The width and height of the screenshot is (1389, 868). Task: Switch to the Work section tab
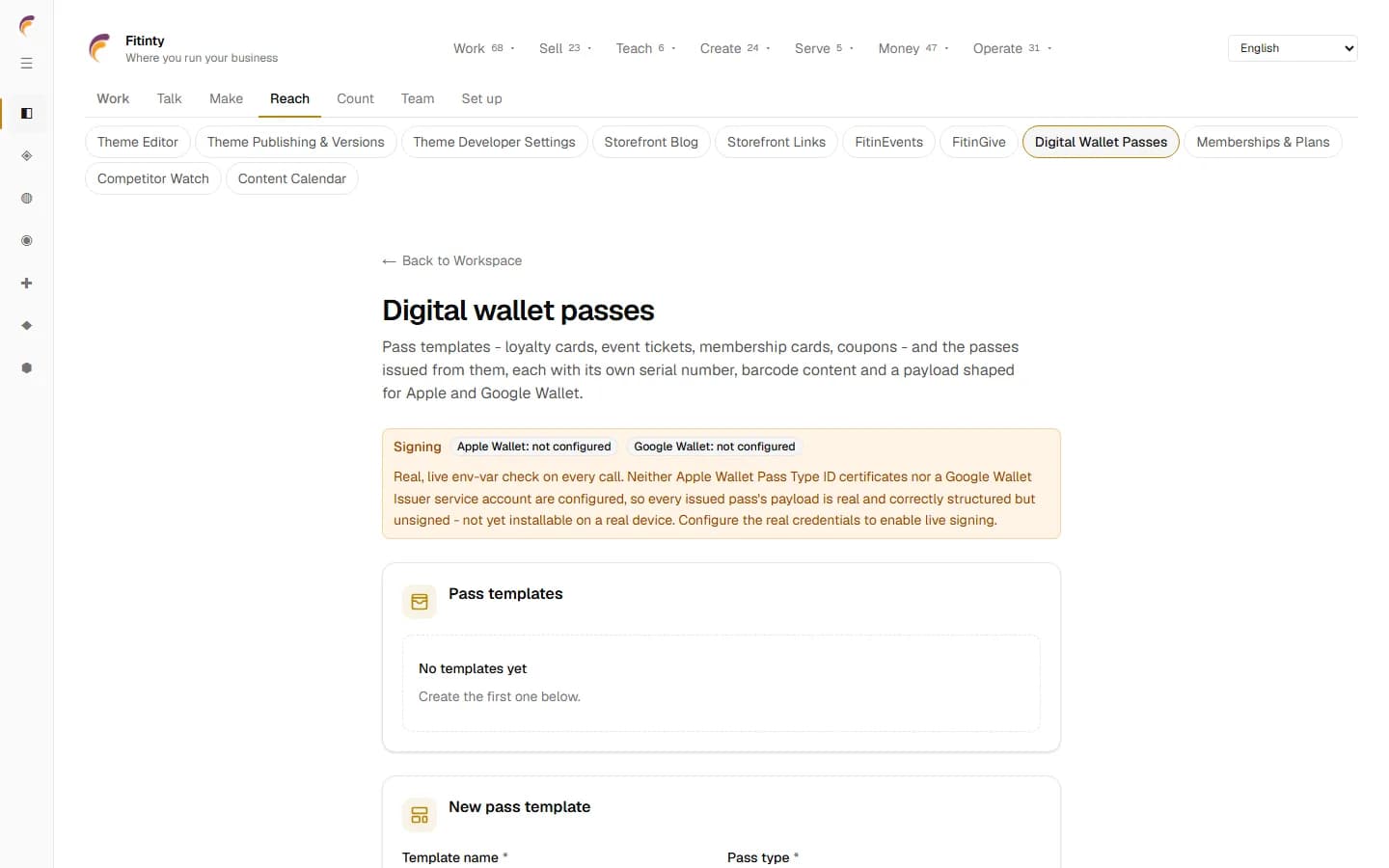tap(113, 98)
